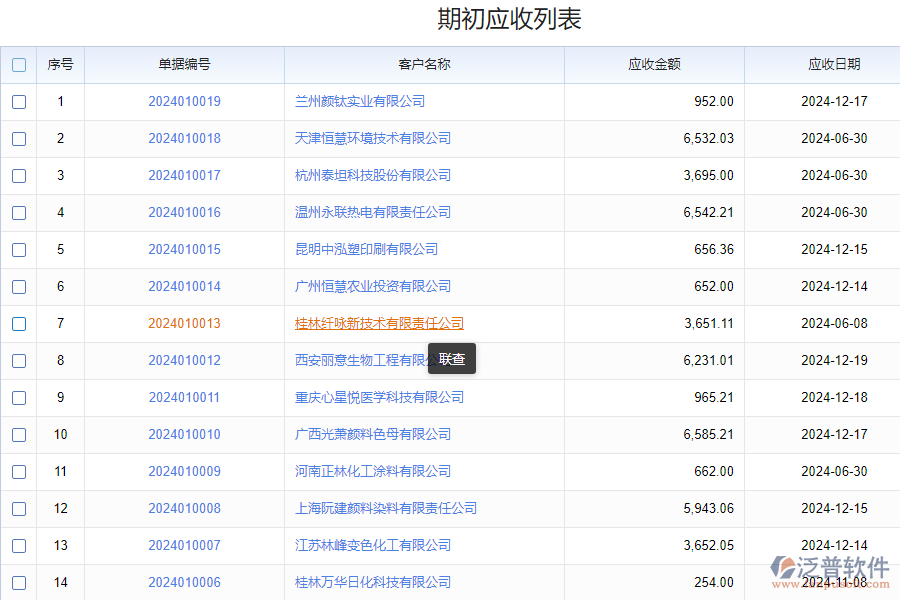Screen dimensions: 900x600
Task: View customer 天津恒慧环境技术有限公司
Action: coord(373,139)
